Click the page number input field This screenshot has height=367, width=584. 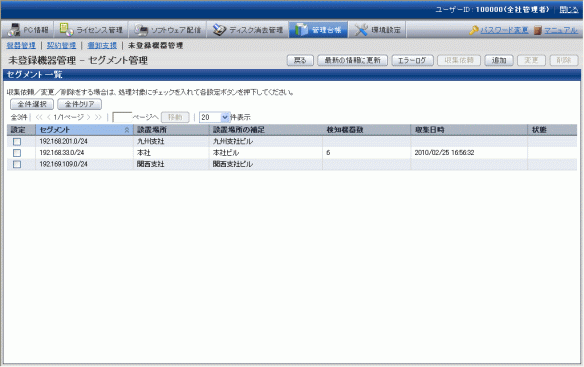122,117
